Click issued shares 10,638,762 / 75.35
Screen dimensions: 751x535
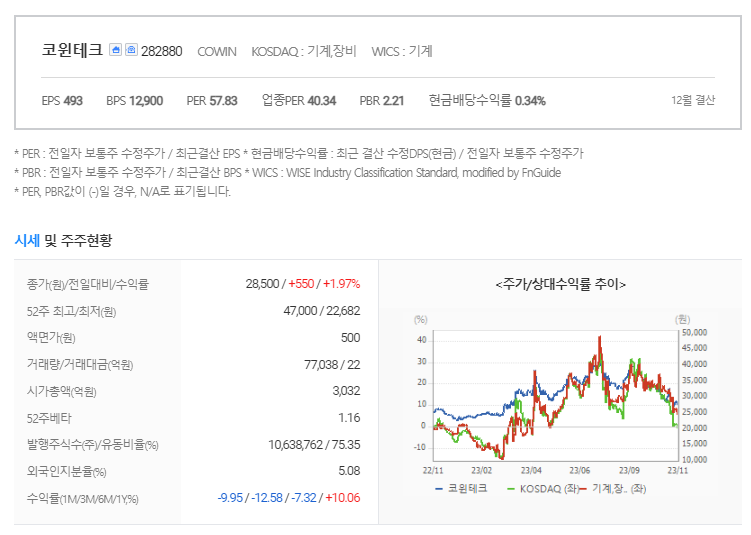coord(314,444)
